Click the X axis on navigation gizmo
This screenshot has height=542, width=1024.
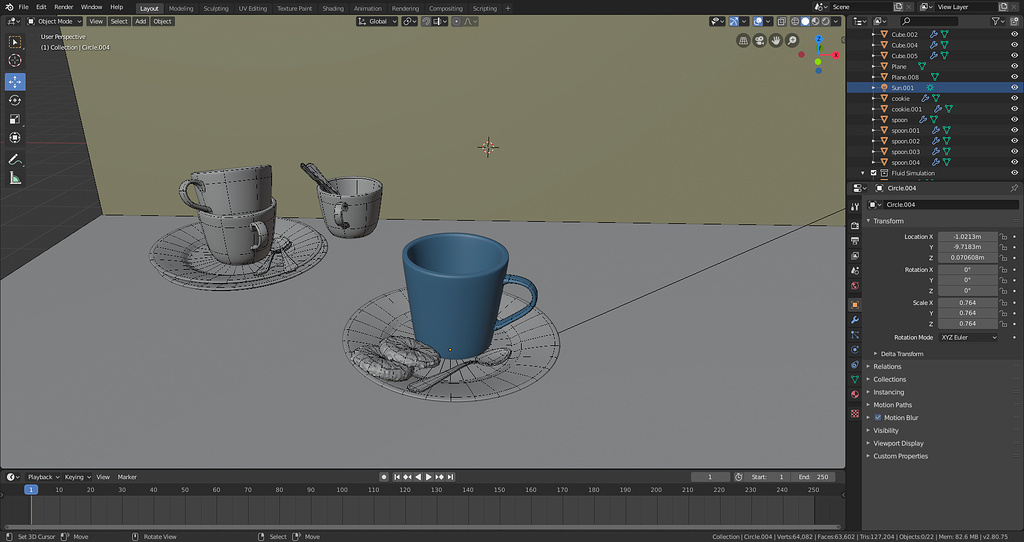(835, 56)
